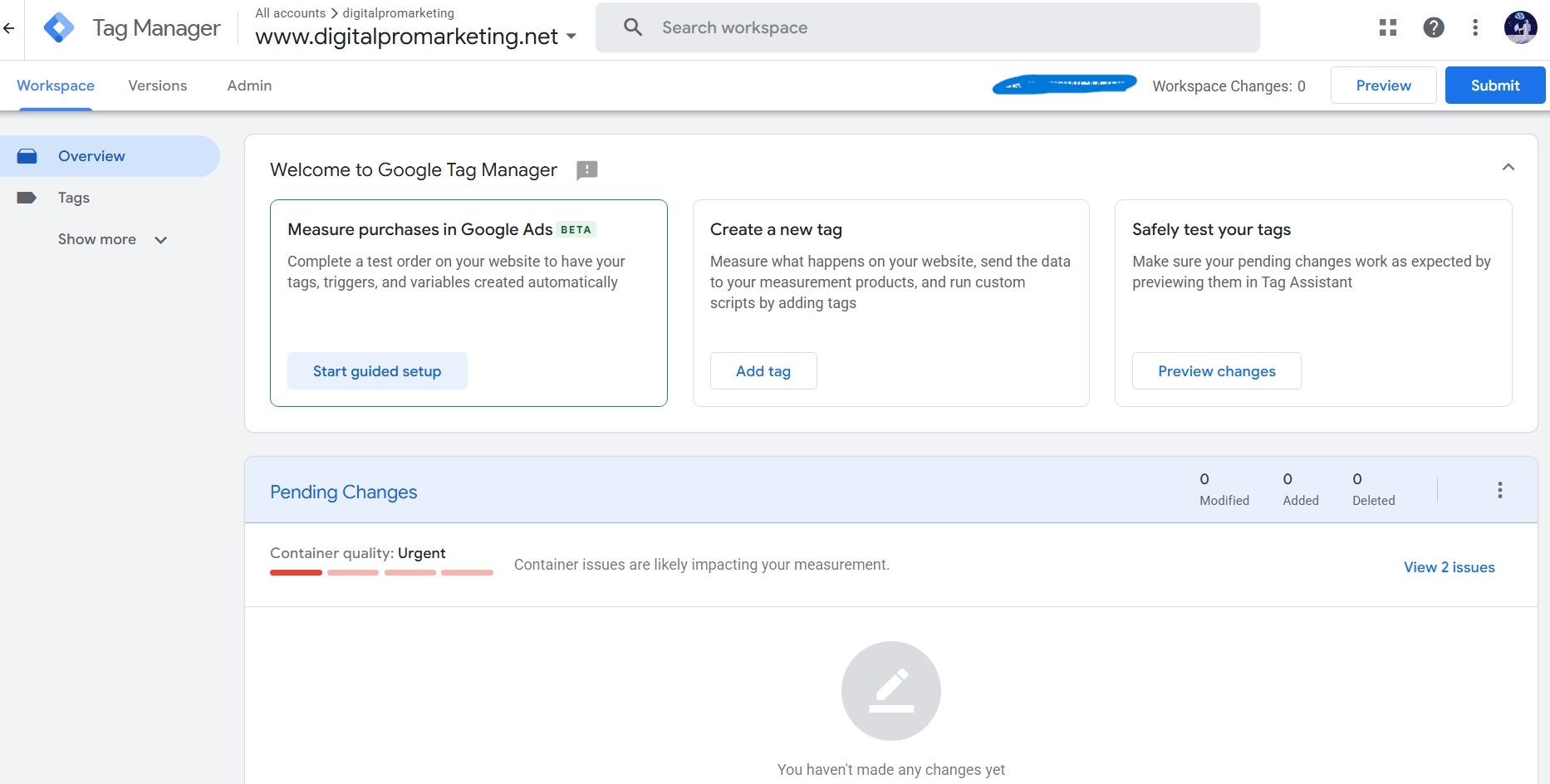Click the 0 Added count
Screen dimensions: 1550x784
tap(1301, 489)
